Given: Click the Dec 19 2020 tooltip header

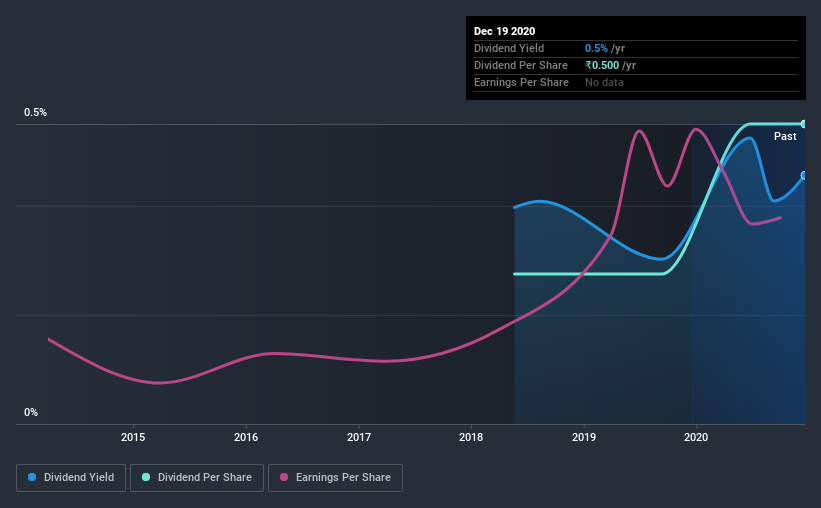Looking at the screenshot, I should click(504, 31).
